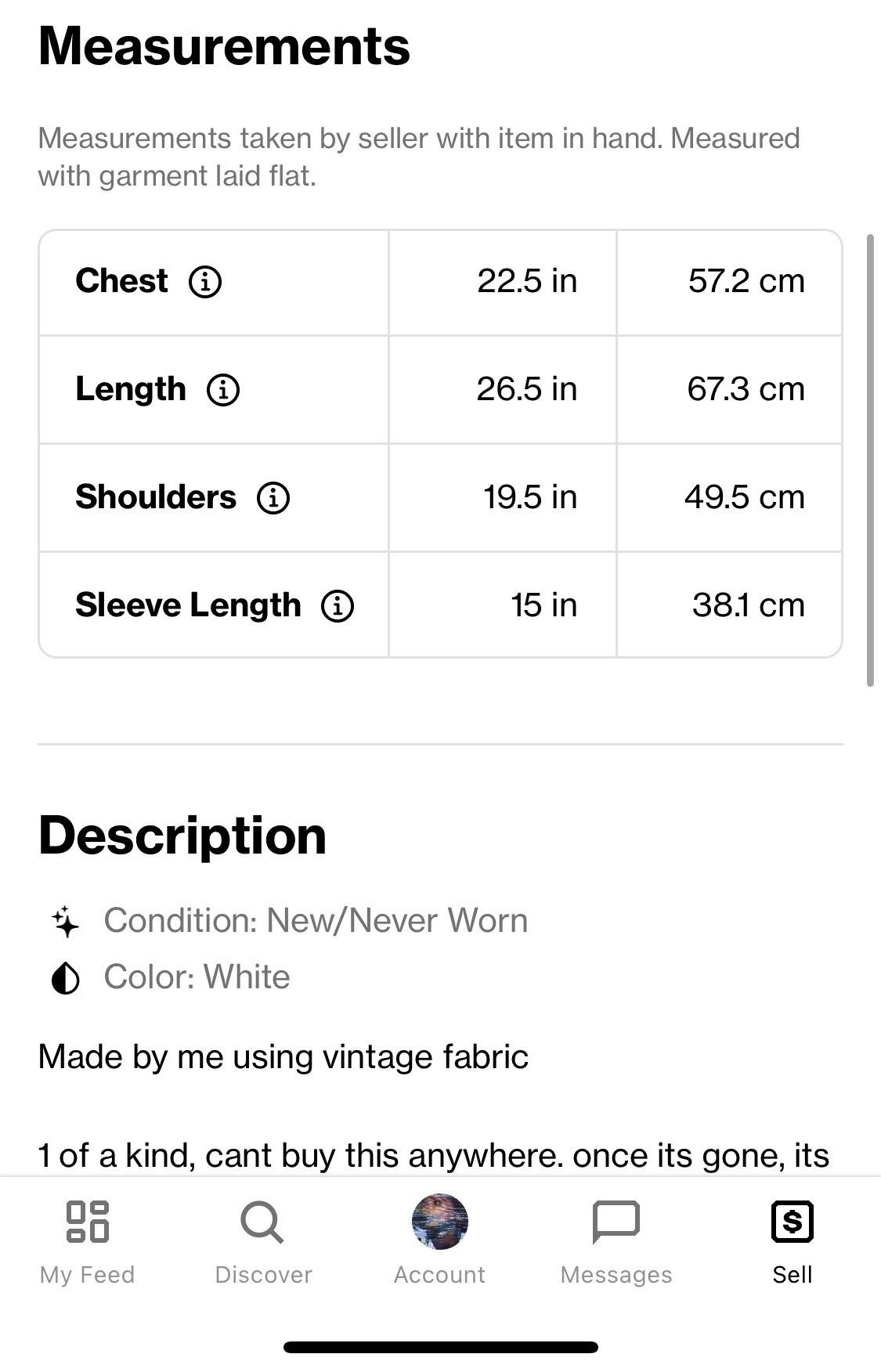Click the condition sparkle icon

tap(66, 922)
